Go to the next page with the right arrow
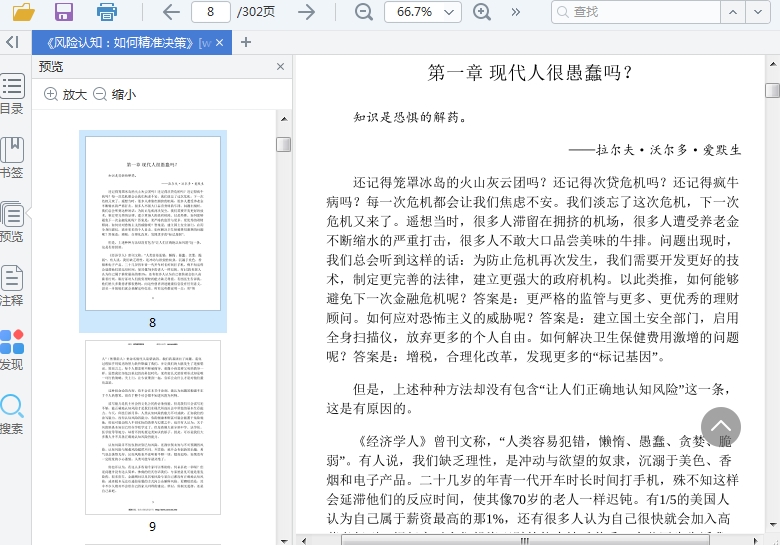 (x=306, y=12)
